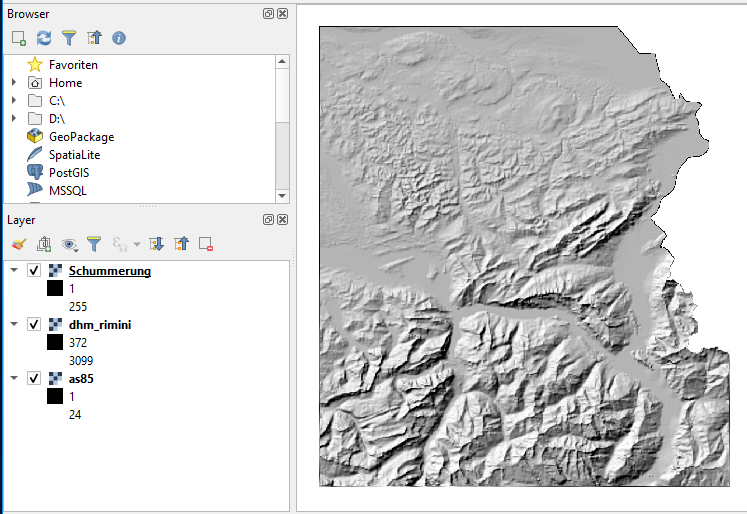Remove selected layer using Layer toolbar icon

[206, 243]
